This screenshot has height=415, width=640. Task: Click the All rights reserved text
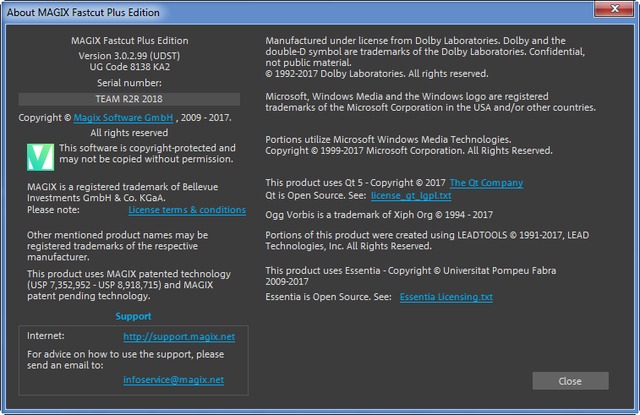129,133
